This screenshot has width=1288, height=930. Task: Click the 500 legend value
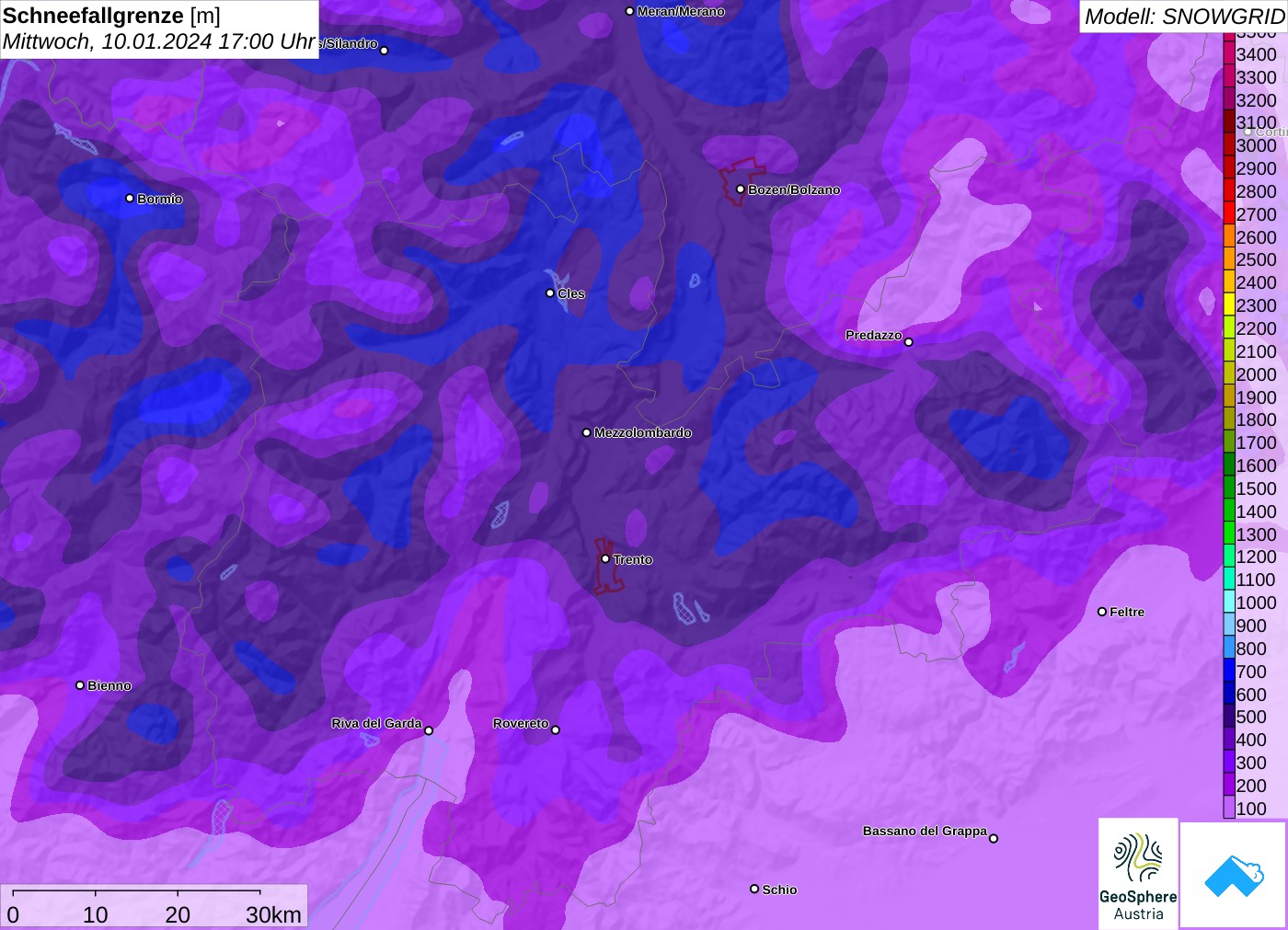pos(1251,717)
